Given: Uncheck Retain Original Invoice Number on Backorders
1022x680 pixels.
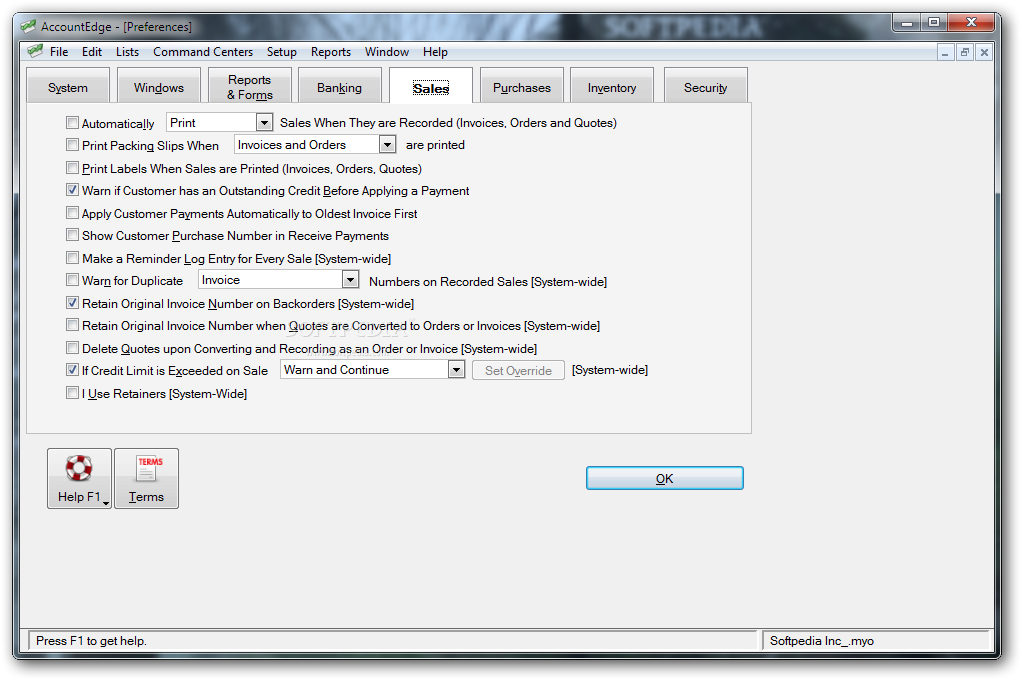Looking at the screenshot, I should 72,303.
